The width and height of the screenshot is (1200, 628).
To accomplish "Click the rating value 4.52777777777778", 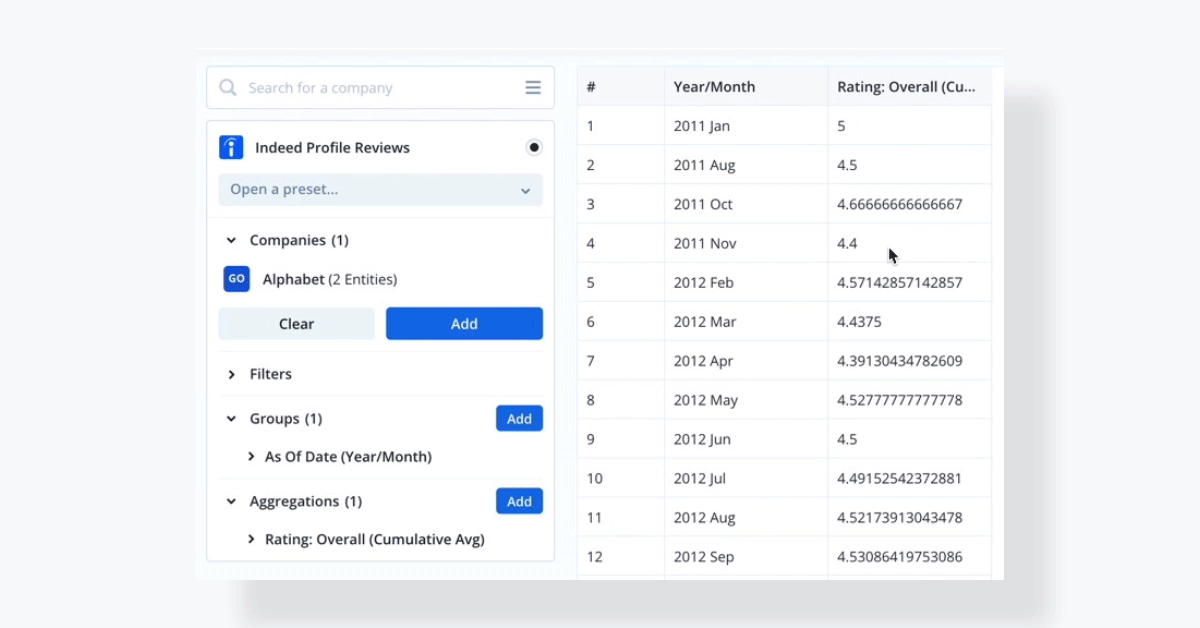I will 899,400.
